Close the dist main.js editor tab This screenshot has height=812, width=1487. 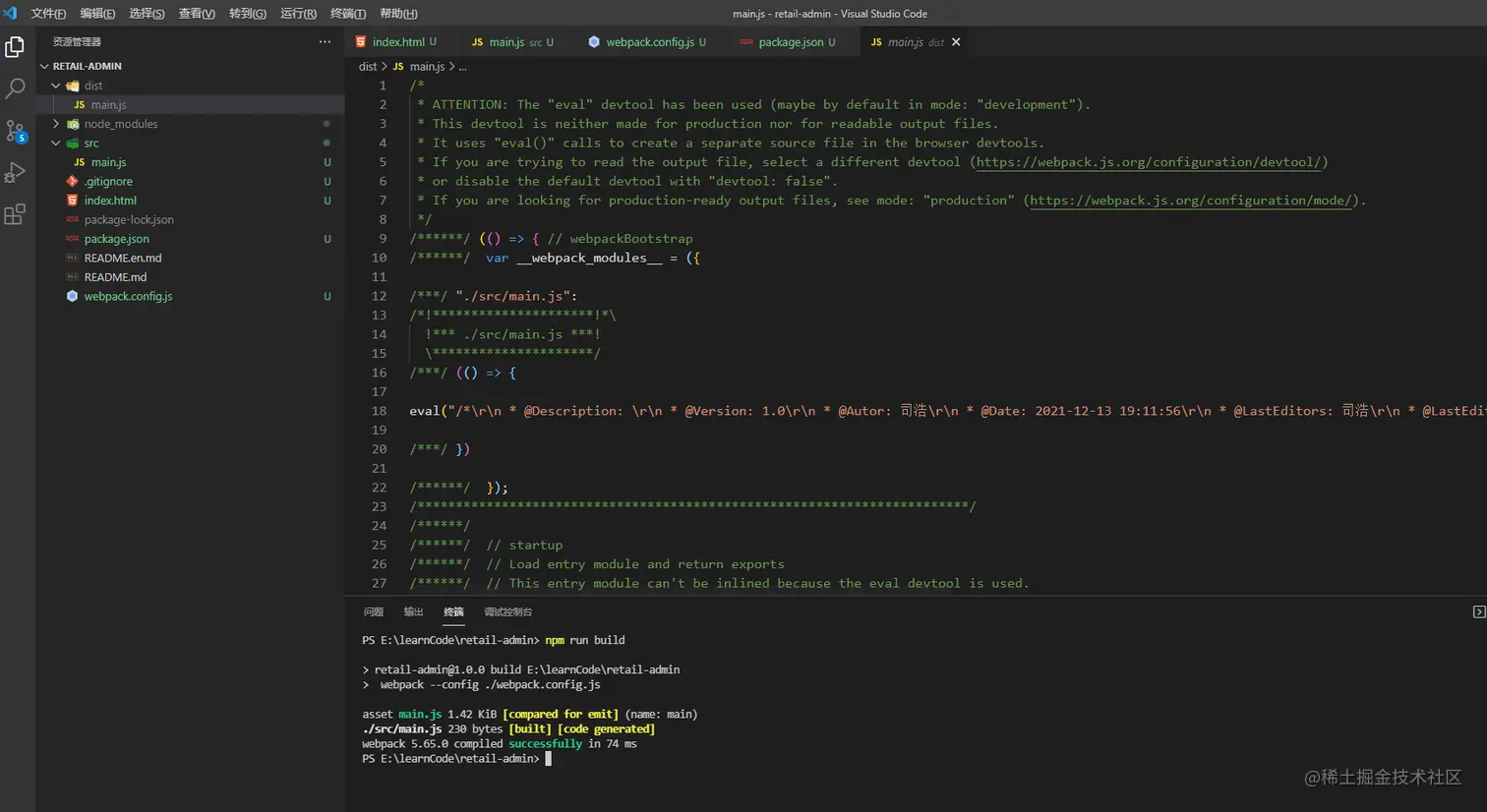[956, 41]
